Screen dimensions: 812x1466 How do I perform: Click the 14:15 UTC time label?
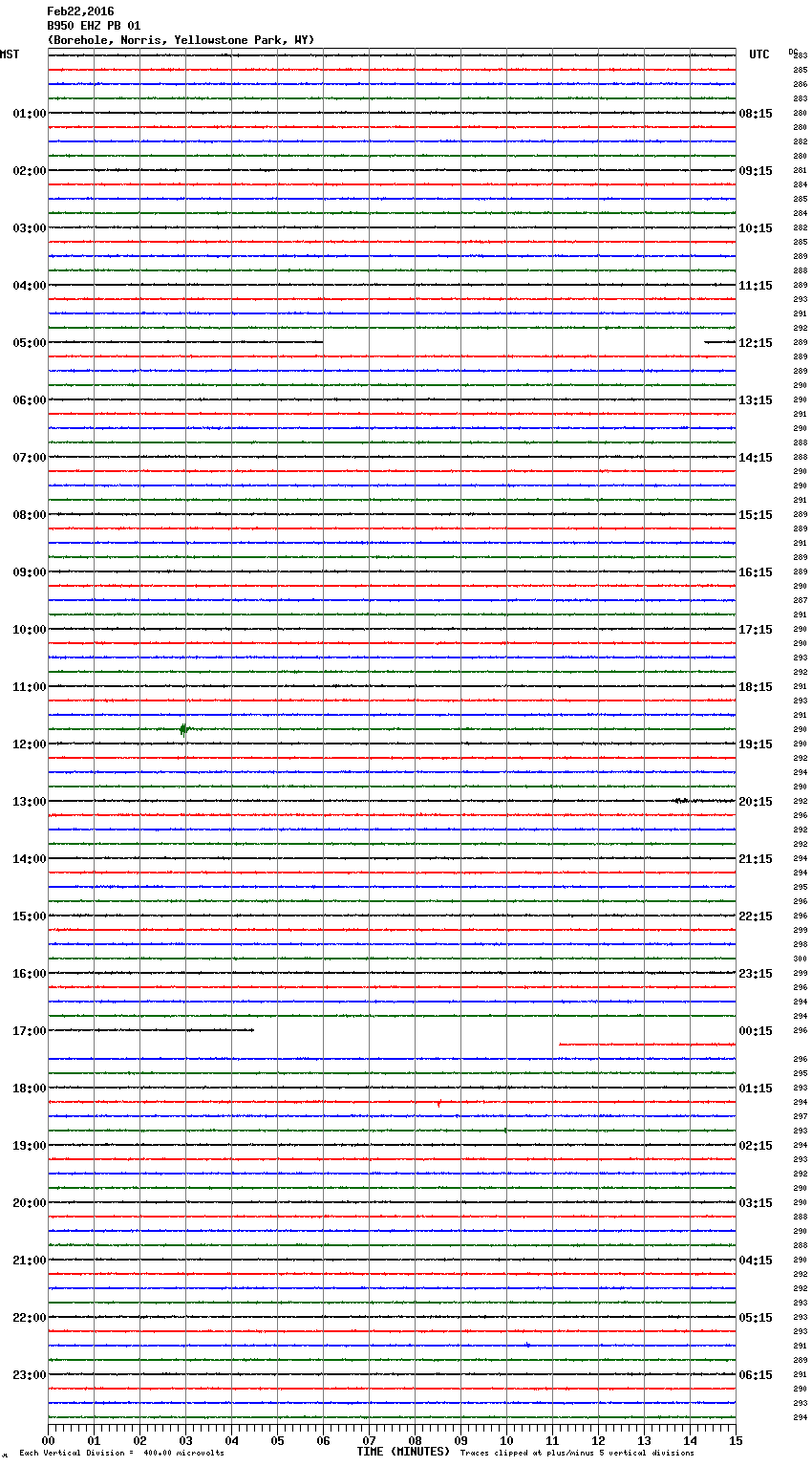[x=756, y=458]
